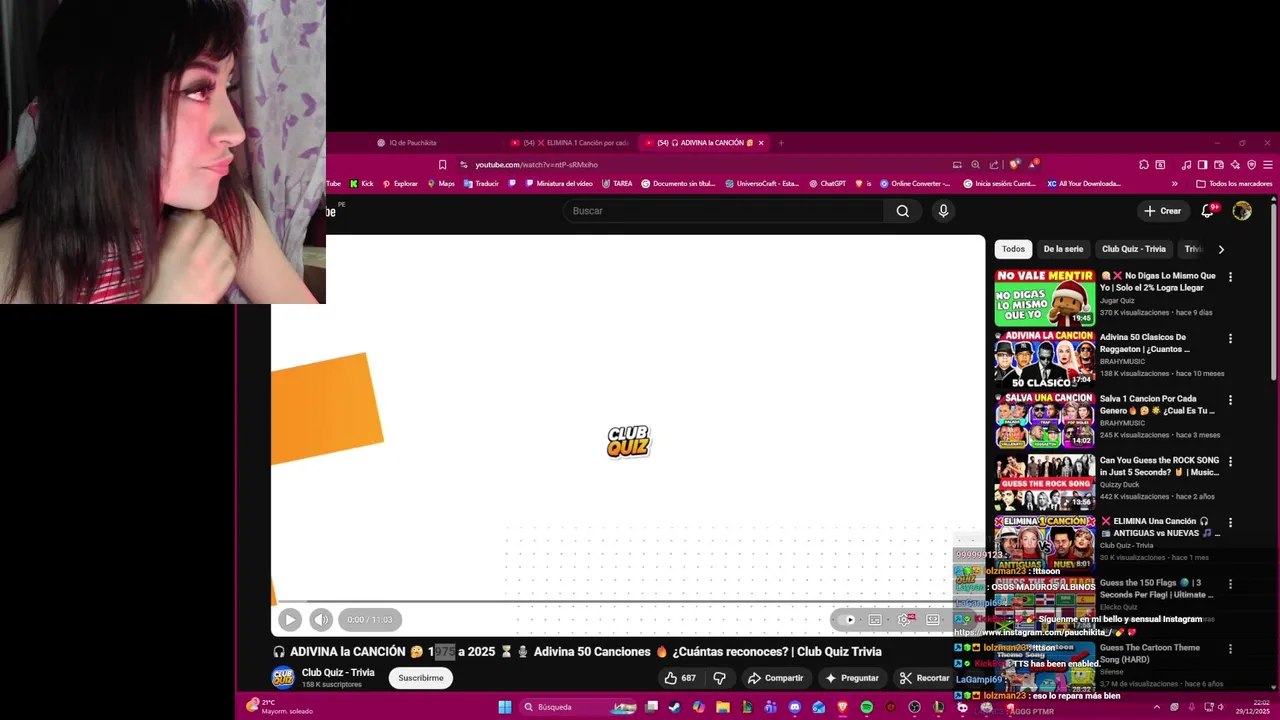The width and height of the screenshot is (1280, 720).
Task: Open Guess the Rock Song thumbnail
Action: pos(1044,482)
